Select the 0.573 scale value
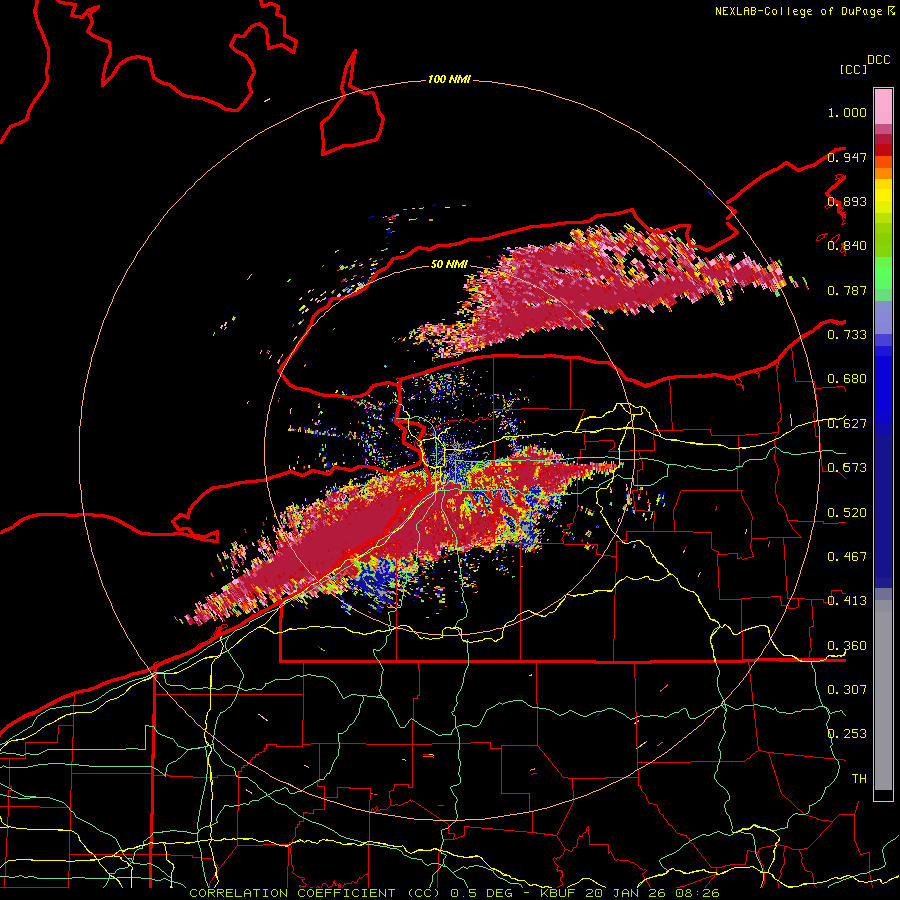The height and width of the screenshot is (900, 900). 847,467
